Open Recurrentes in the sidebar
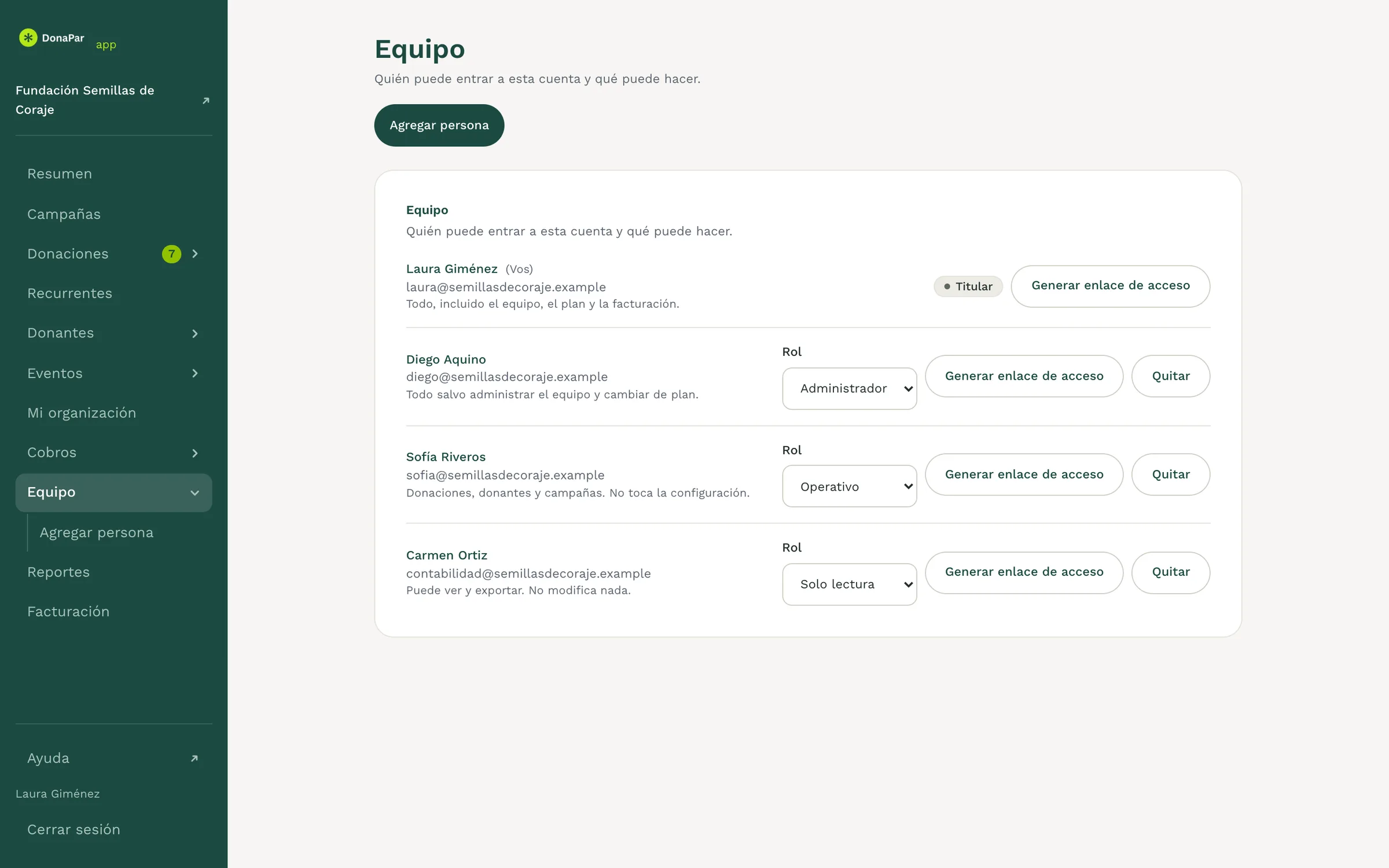This screenshot has height=868, width=1389. (x=113, y=293)
